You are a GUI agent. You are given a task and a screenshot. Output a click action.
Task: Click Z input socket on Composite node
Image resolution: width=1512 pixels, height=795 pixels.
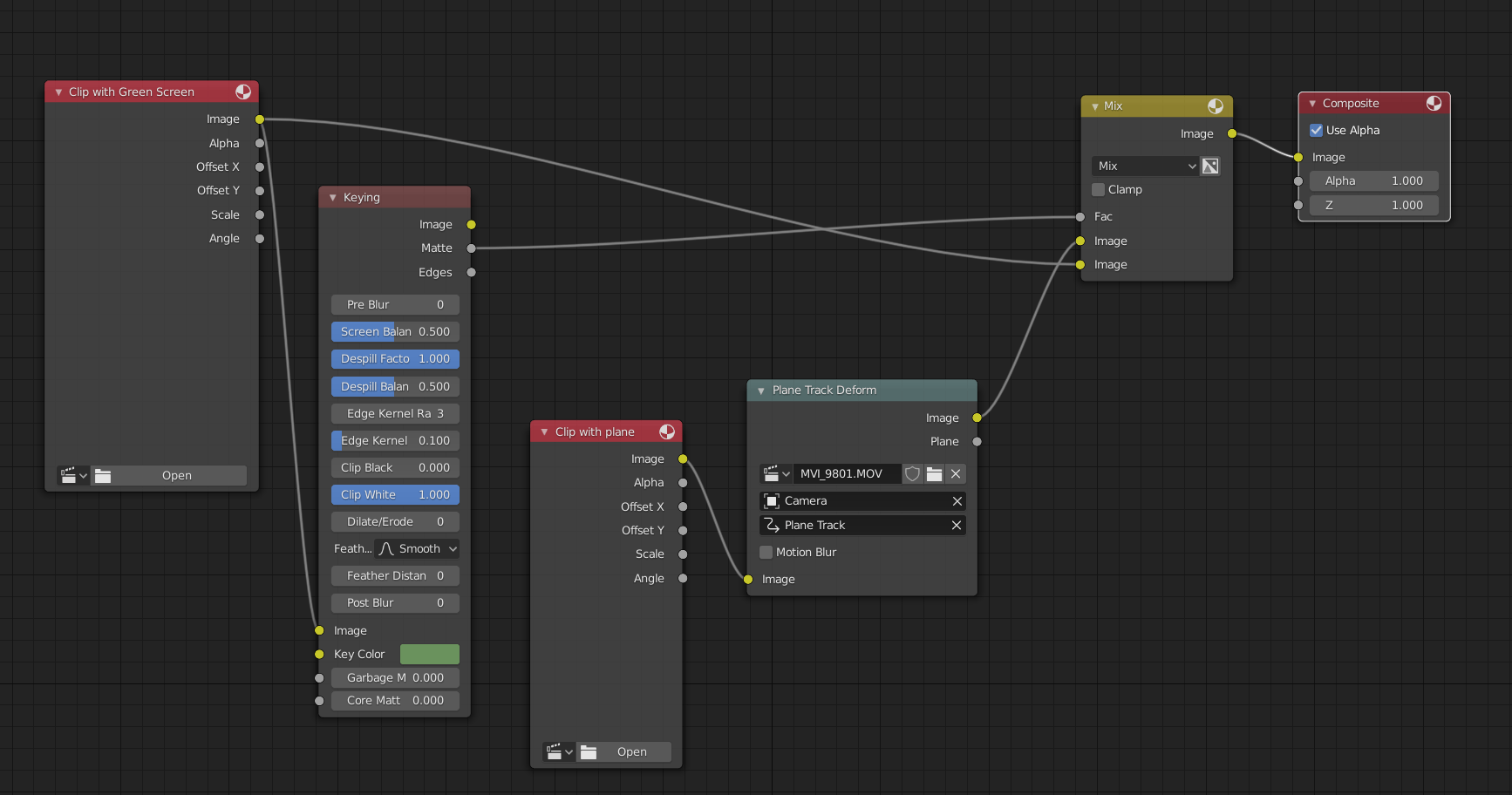click(1298, 205)
